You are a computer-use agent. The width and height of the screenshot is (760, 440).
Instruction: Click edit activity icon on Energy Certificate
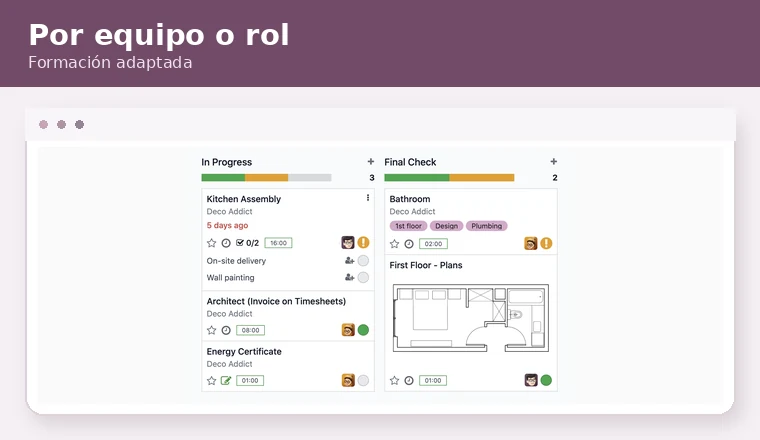pyautogui.click(x=226, y=380)
